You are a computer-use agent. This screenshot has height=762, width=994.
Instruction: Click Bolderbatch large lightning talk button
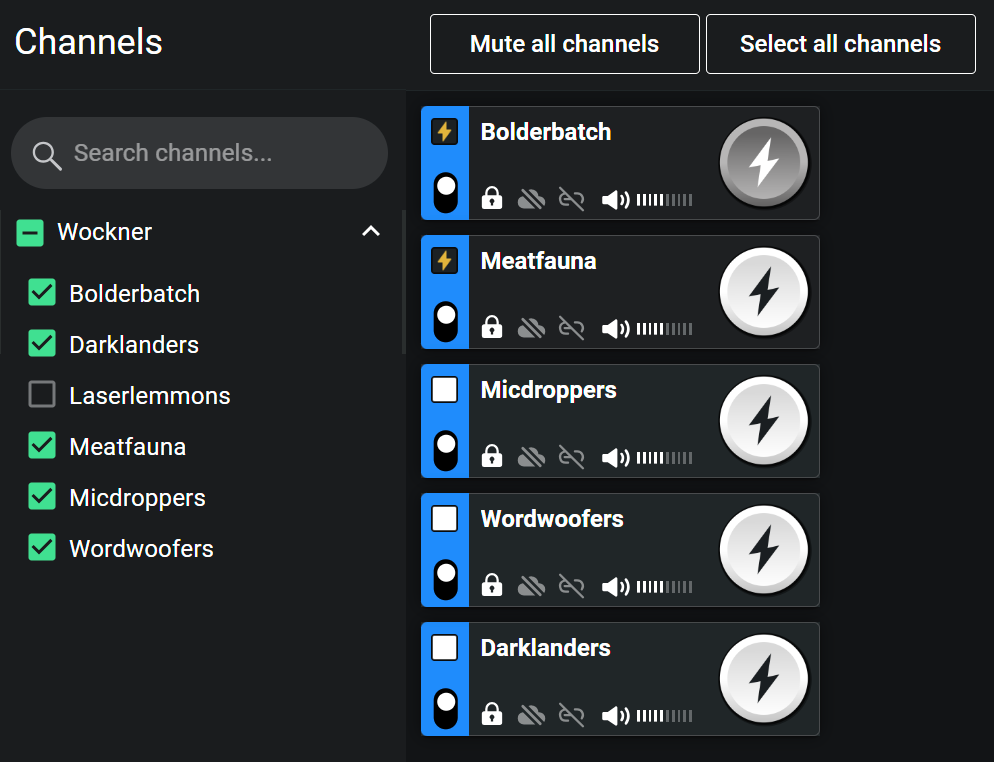(763, 162)
